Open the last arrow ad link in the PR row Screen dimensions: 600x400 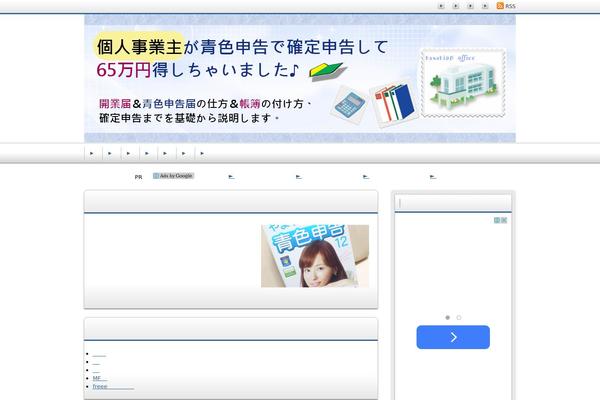(x=433, y=177)
